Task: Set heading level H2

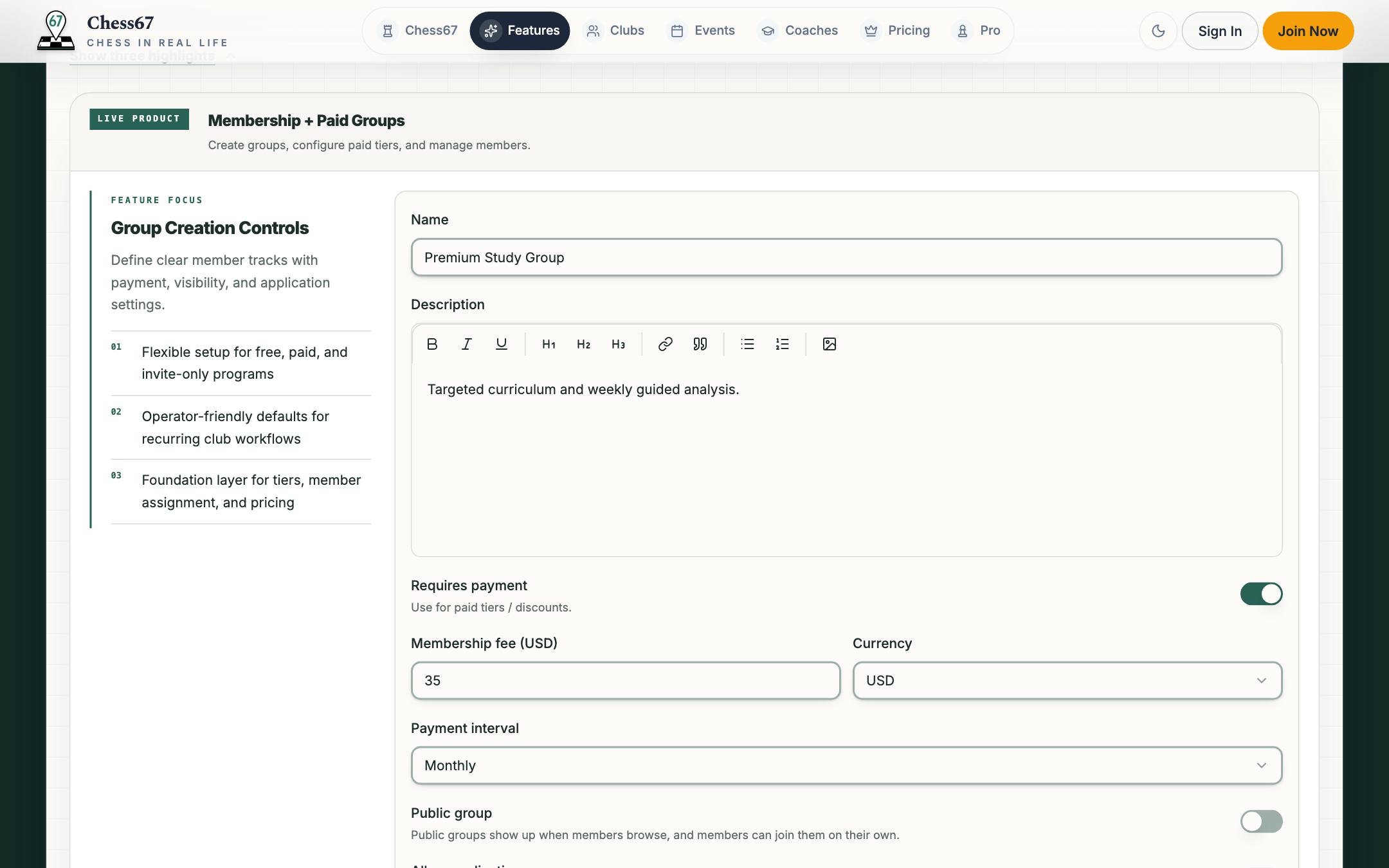Action: click(583, 344)
